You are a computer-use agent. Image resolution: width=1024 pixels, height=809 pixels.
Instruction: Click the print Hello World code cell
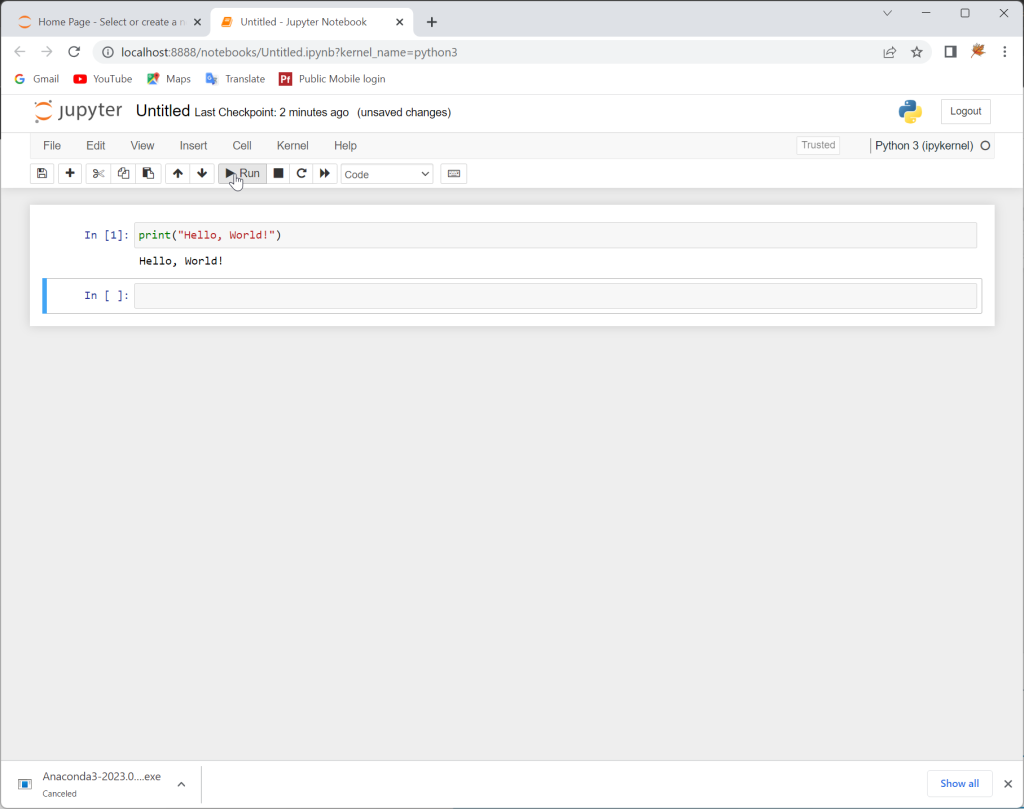pyautogui.click(x=555, y=235)
